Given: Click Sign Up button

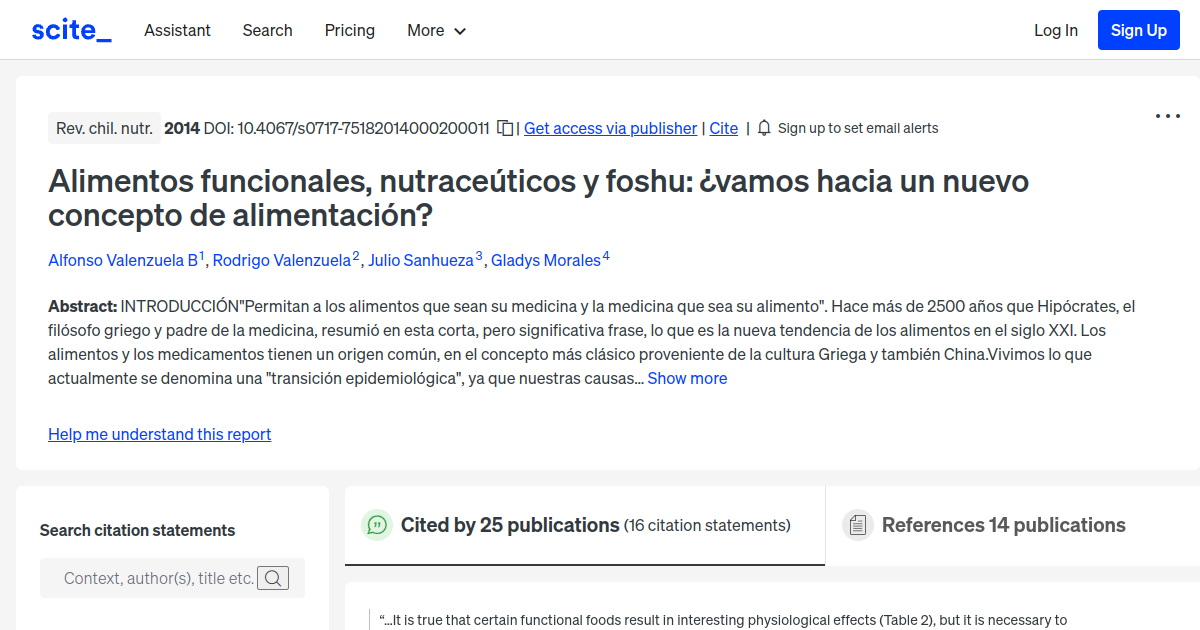Looking at the screenshot, I should tap(1138, 29).
